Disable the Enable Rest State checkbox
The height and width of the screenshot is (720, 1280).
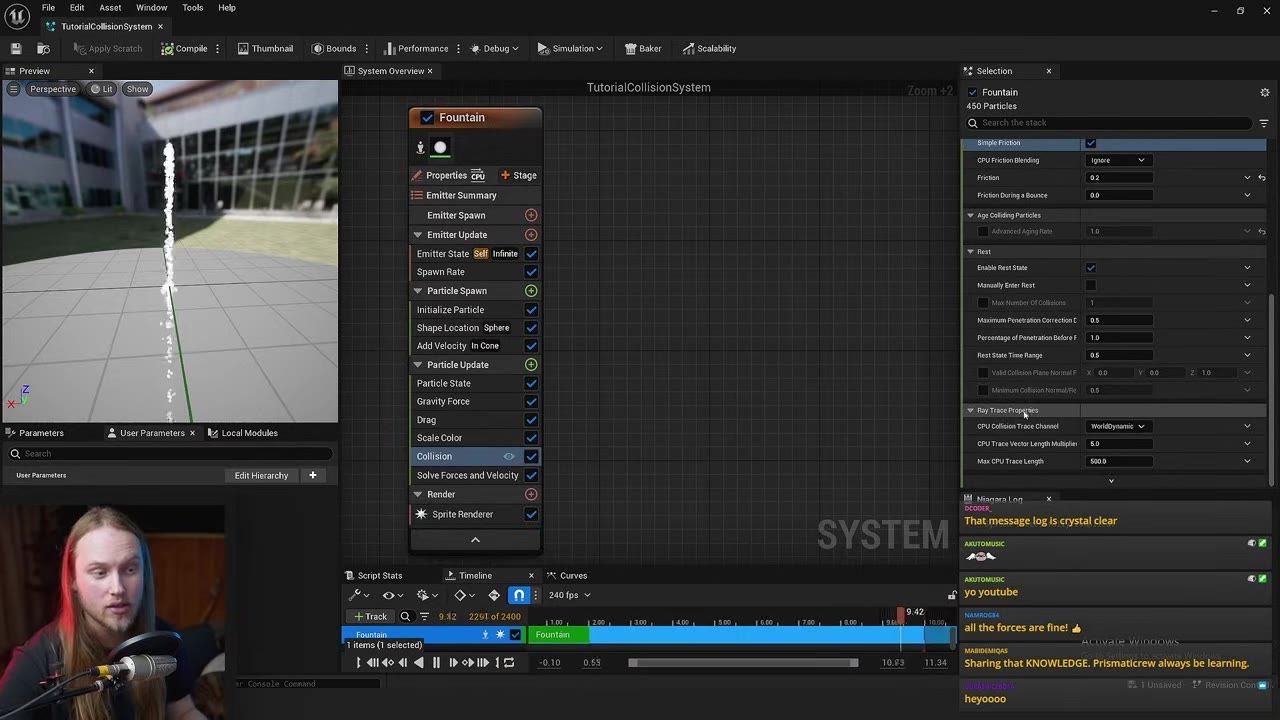point(1091,268)
